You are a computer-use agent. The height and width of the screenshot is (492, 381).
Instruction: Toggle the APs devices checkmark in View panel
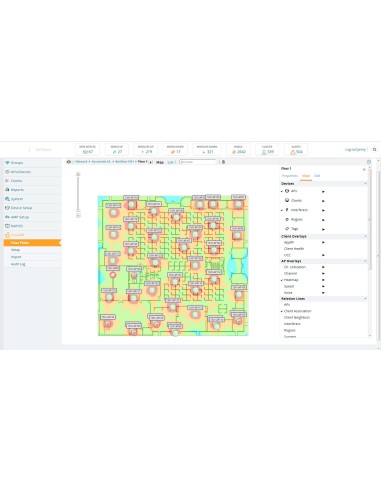(282, 191)
